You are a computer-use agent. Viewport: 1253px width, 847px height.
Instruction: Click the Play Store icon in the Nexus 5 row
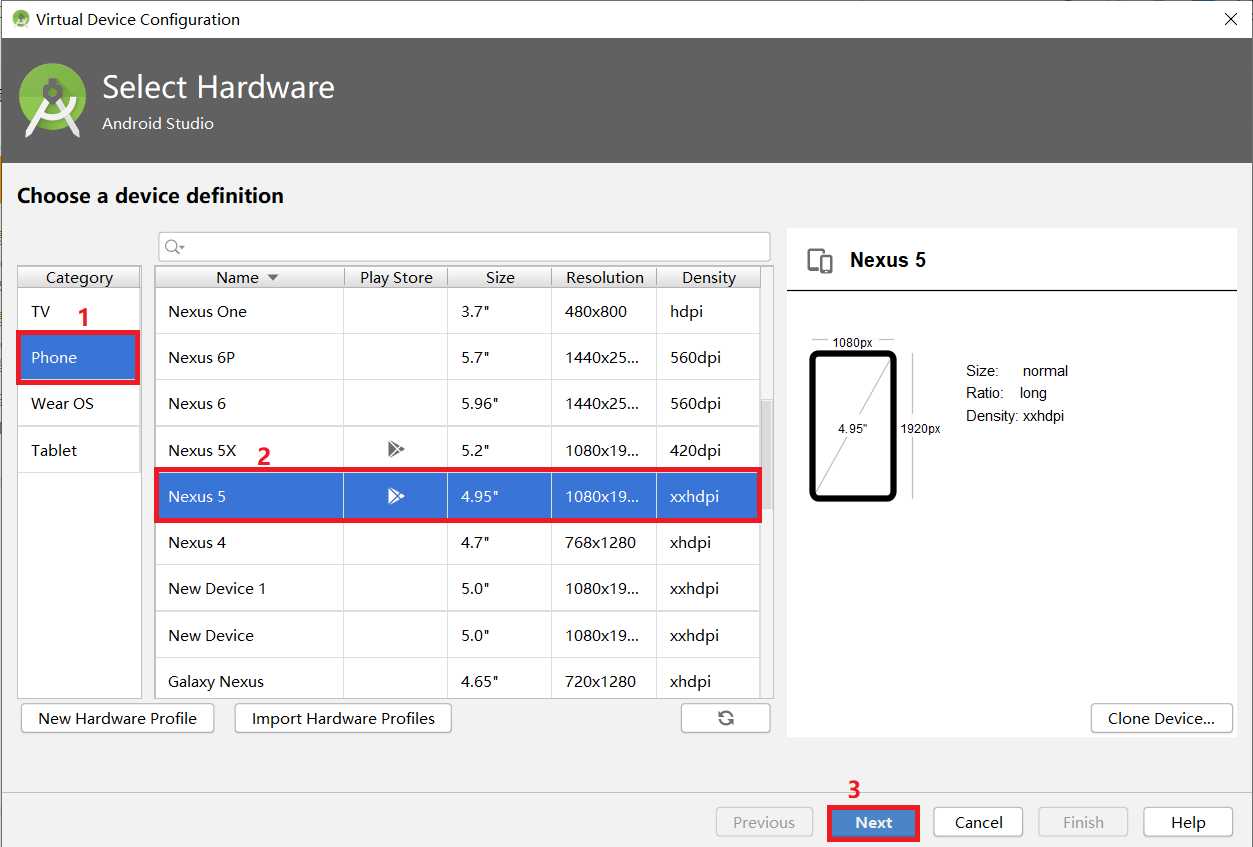[396, 496]
